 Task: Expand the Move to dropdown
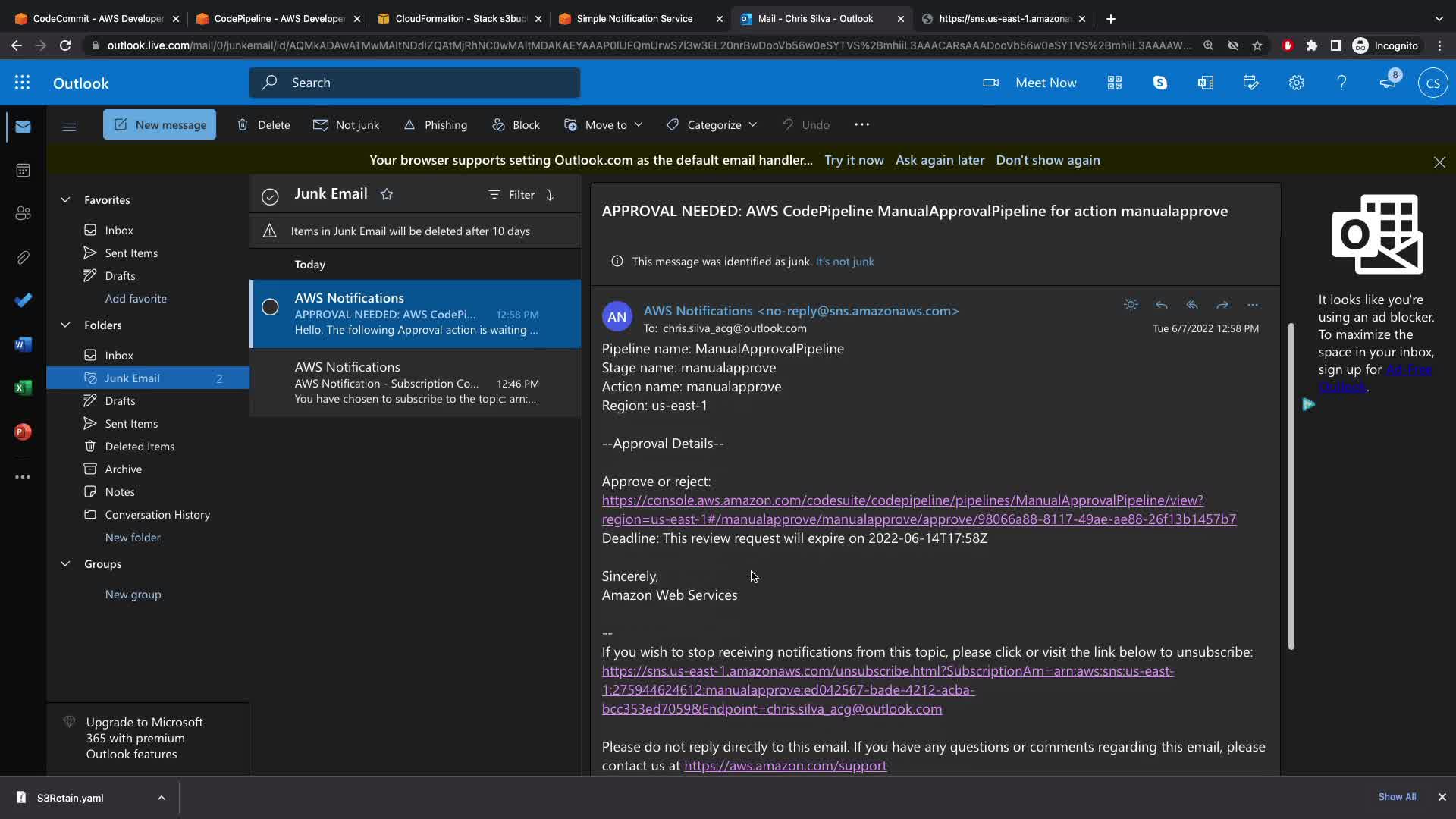(x=604, y=124)
